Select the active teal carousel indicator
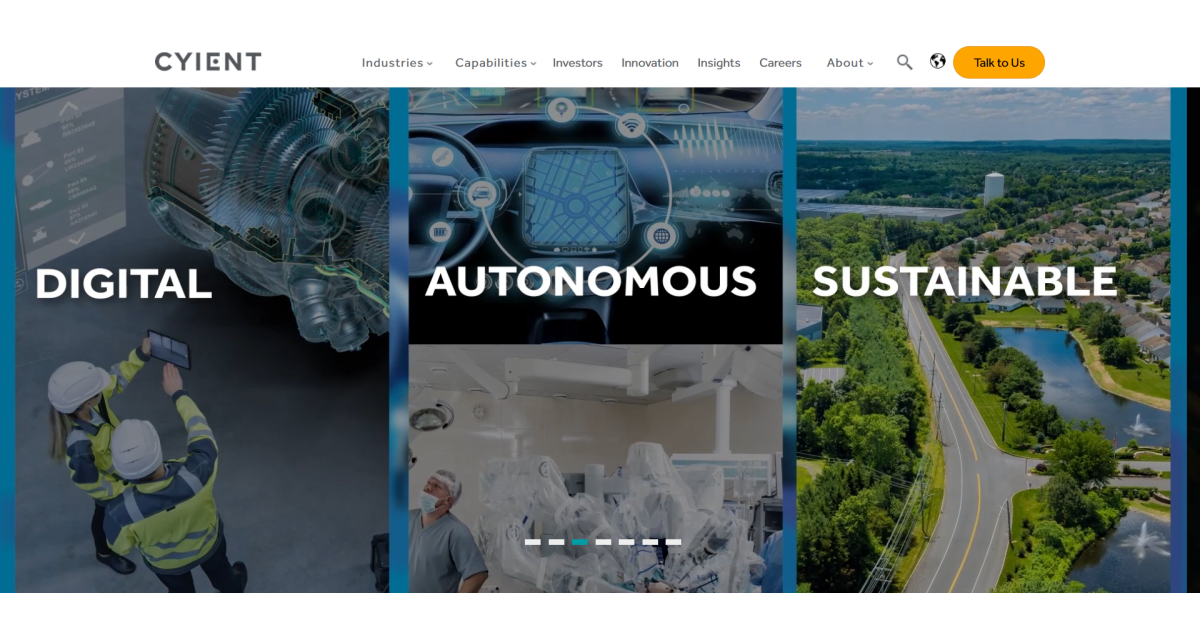Image resolution: width=1200 pixels, height=631 pixels. (580, 542)
